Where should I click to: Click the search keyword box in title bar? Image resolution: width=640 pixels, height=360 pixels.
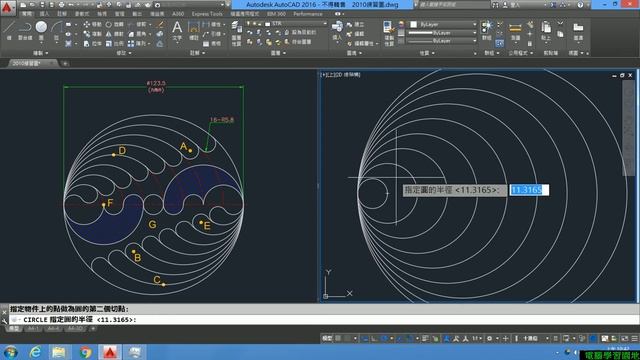454,5
